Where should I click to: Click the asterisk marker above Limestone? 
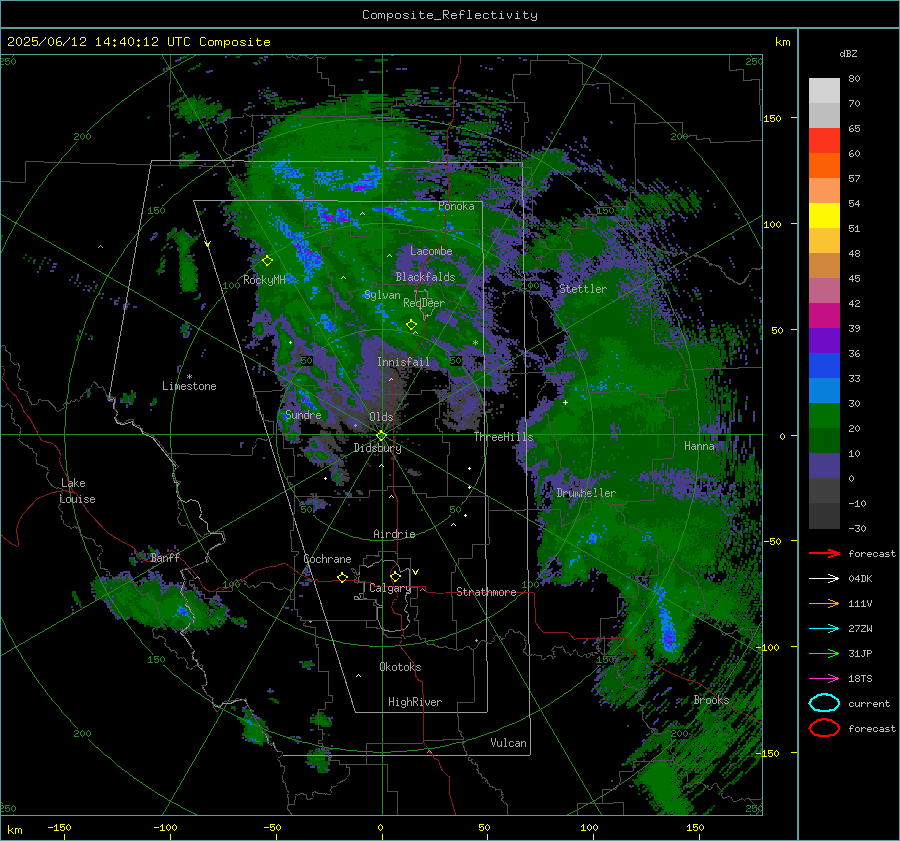point(189,377)
